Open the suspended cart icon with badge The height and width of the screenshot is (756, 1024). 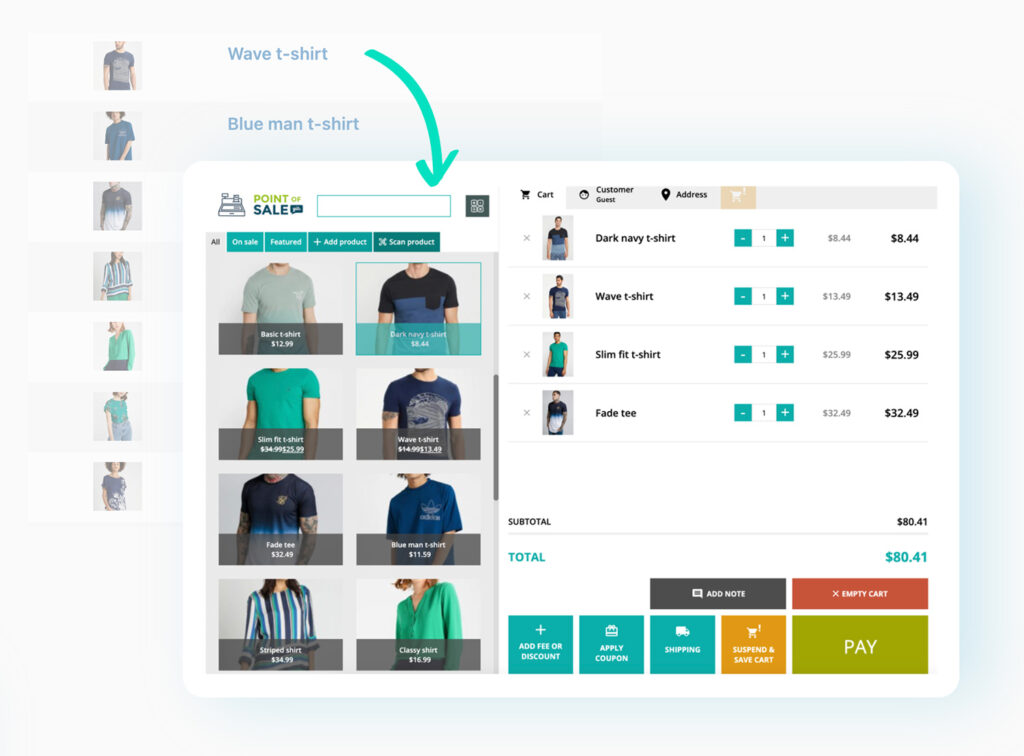[x=738, y=197]
